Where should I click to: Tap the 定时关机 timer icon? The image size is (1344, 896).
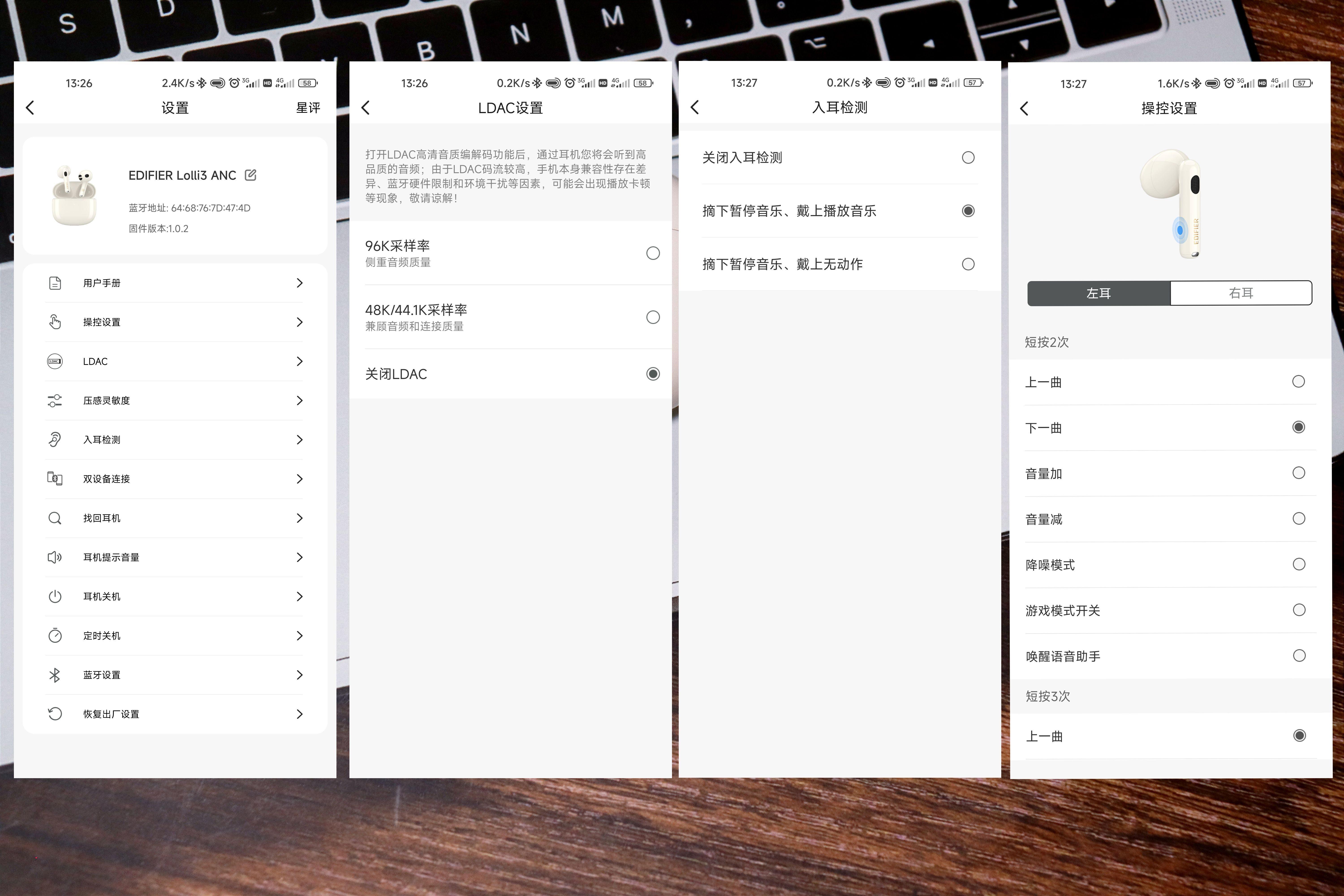pyautogui.click(x=55, y=635)
